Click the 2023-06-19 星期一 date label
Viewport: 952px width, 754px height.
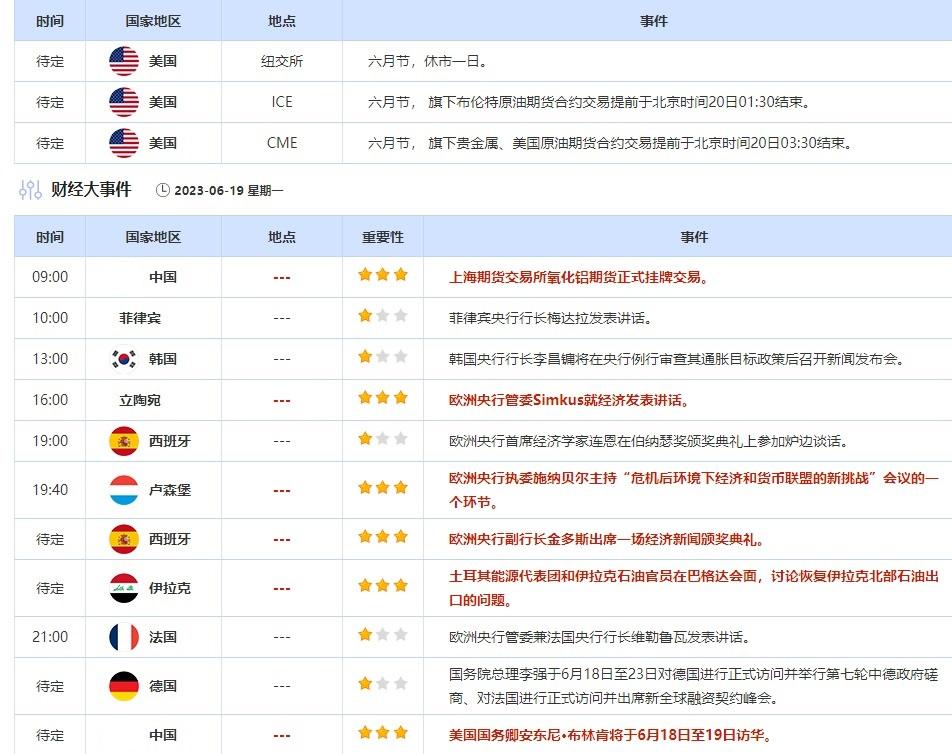229,190
